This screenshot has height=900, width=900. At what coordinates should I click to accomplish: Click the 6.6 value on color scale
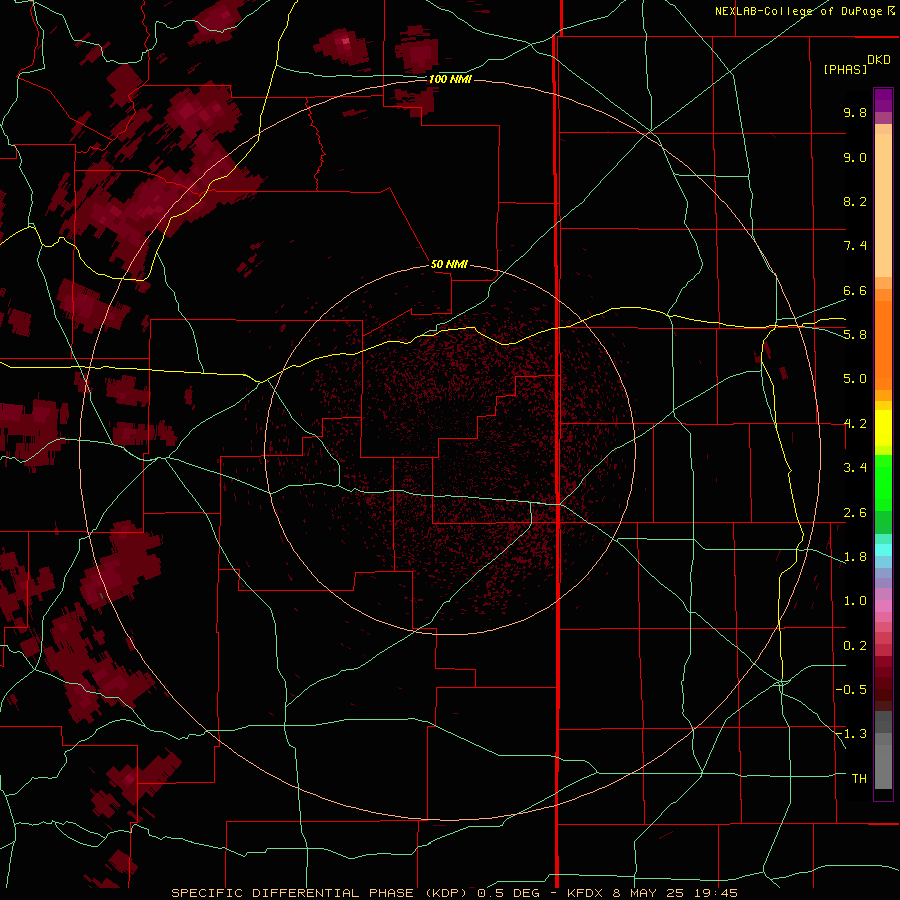pos(855,290)
